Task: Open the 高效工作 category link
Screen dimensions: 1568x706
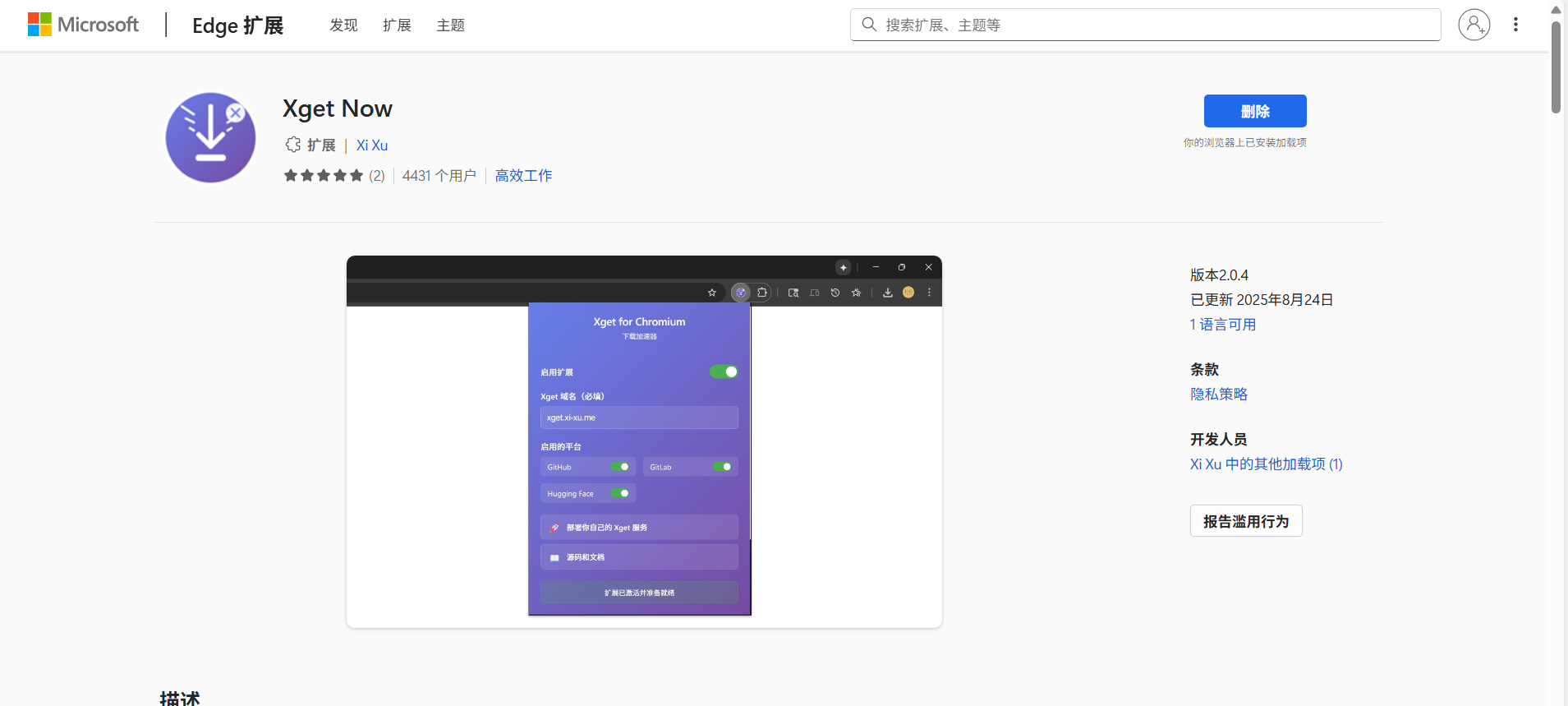Action: pos(523,176)
